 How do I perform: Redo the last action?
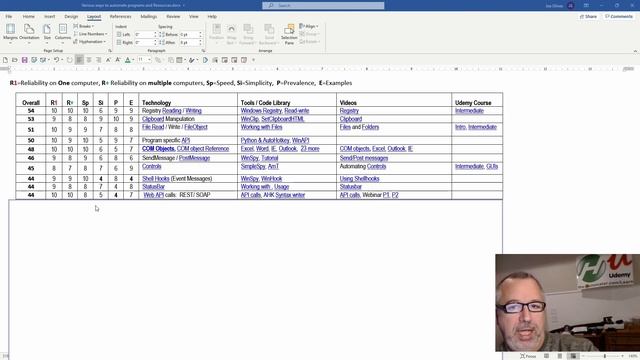pos(69,60)
